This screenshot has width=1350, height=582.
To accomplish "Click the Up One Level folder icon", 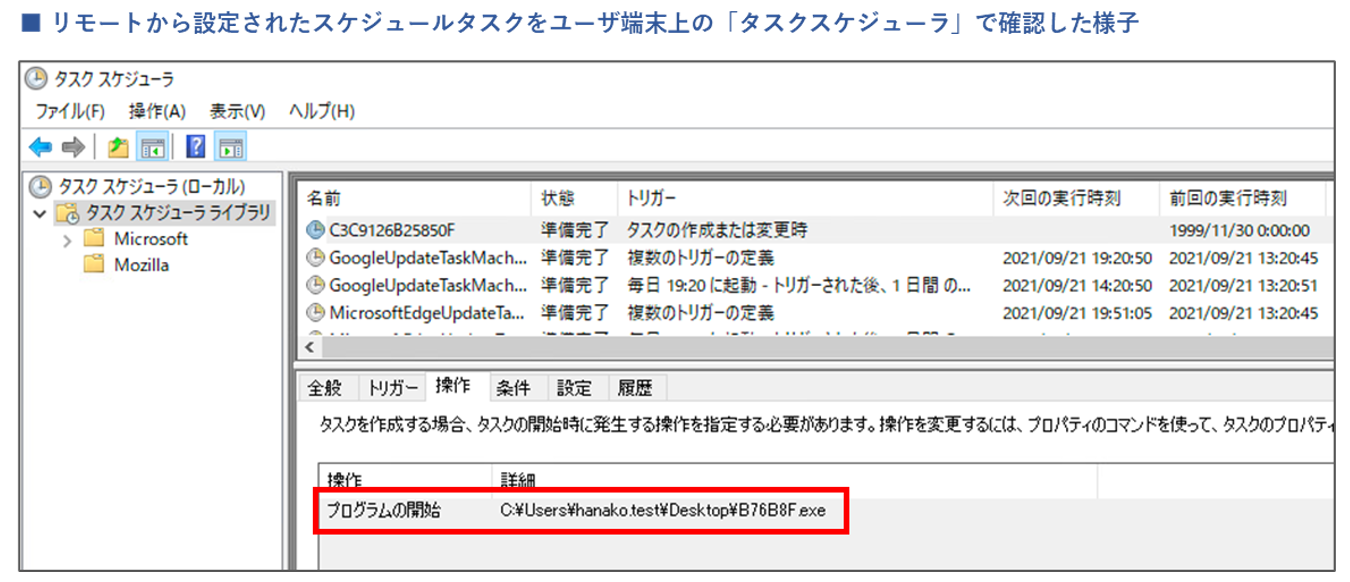I will [118, 148].
